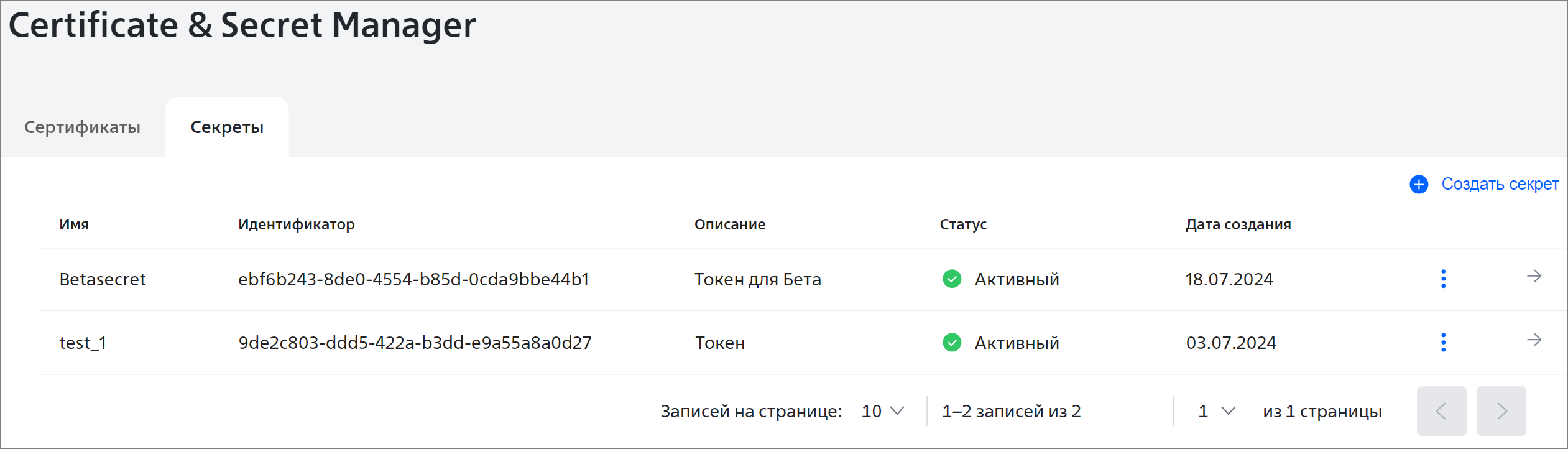Go to the next page of secrets
The height and width of the screenshot is (449, 1568).
[x=1501, y=411]
